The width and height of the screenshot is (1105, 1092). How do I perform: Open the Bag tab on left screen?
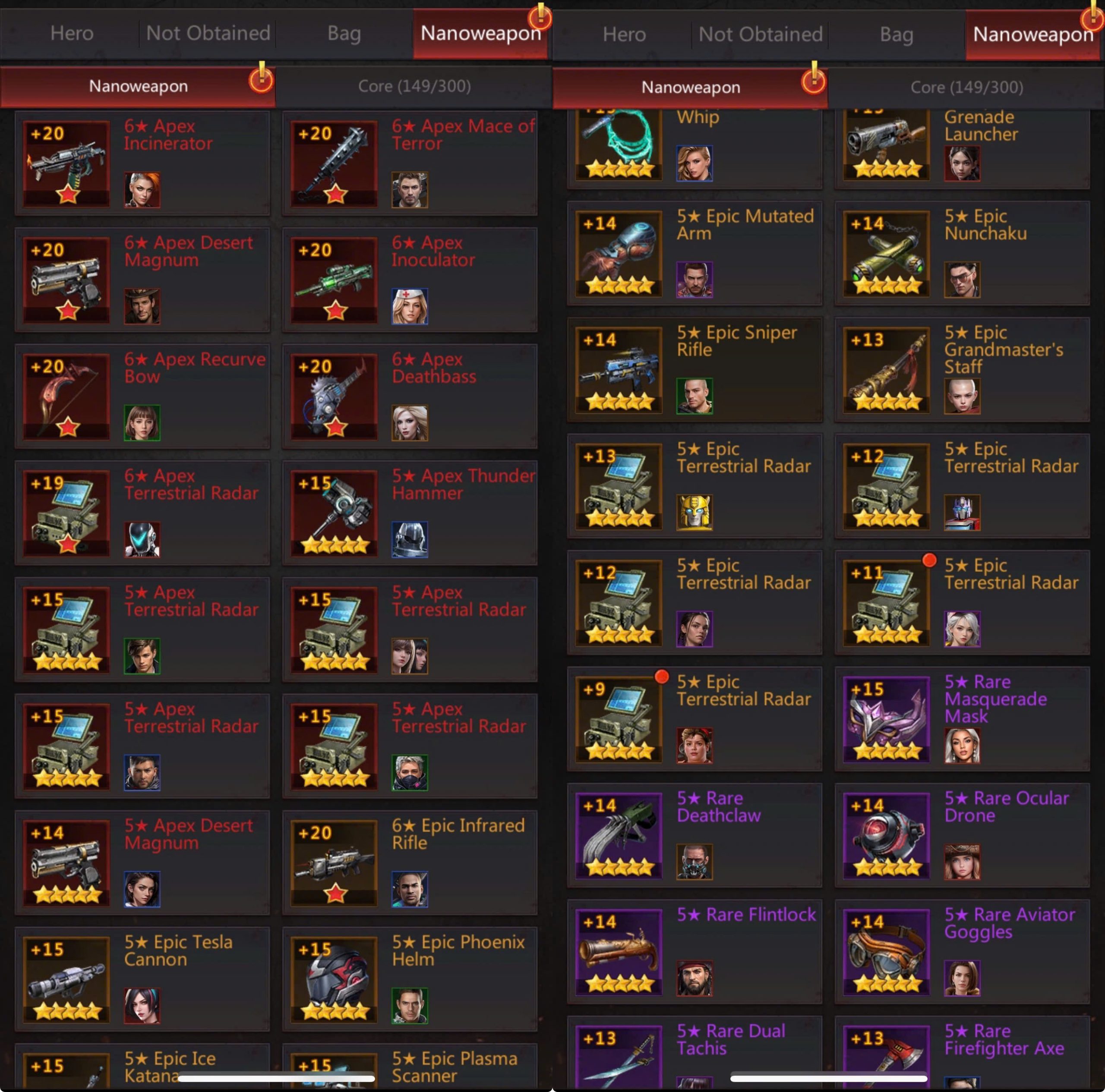coord(344,33)
